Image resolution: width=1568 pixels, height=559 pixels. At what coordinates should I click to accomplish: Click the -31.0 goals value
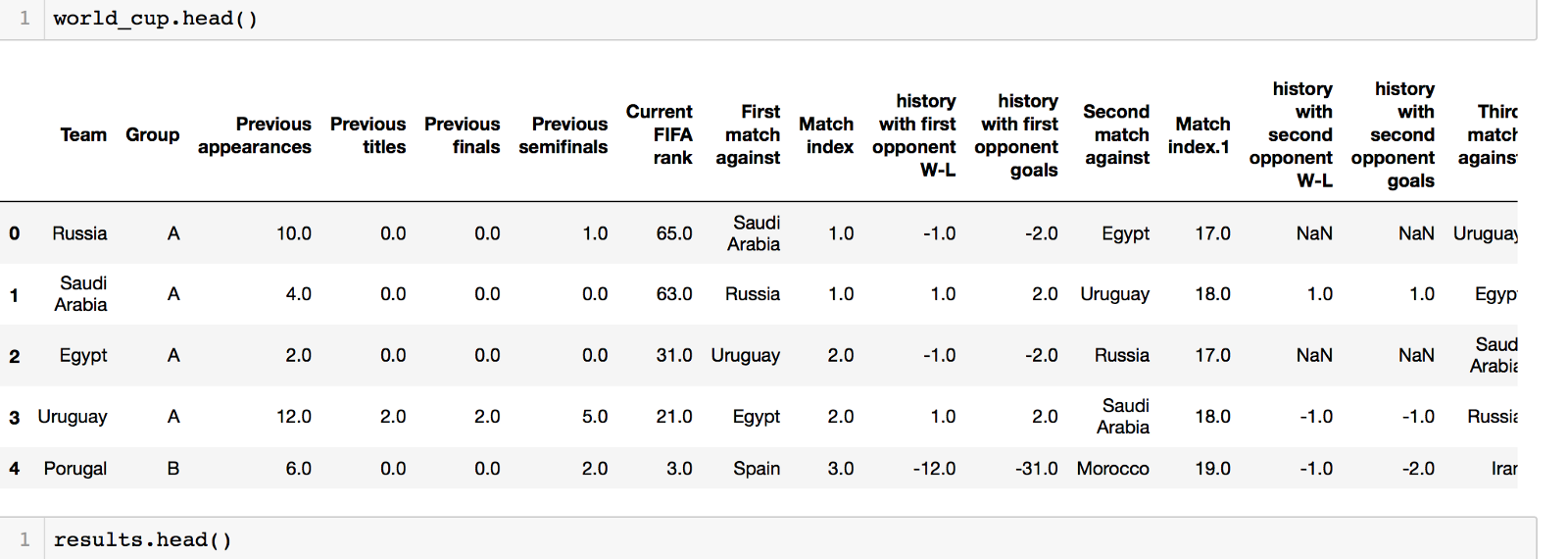[1036, 469]
